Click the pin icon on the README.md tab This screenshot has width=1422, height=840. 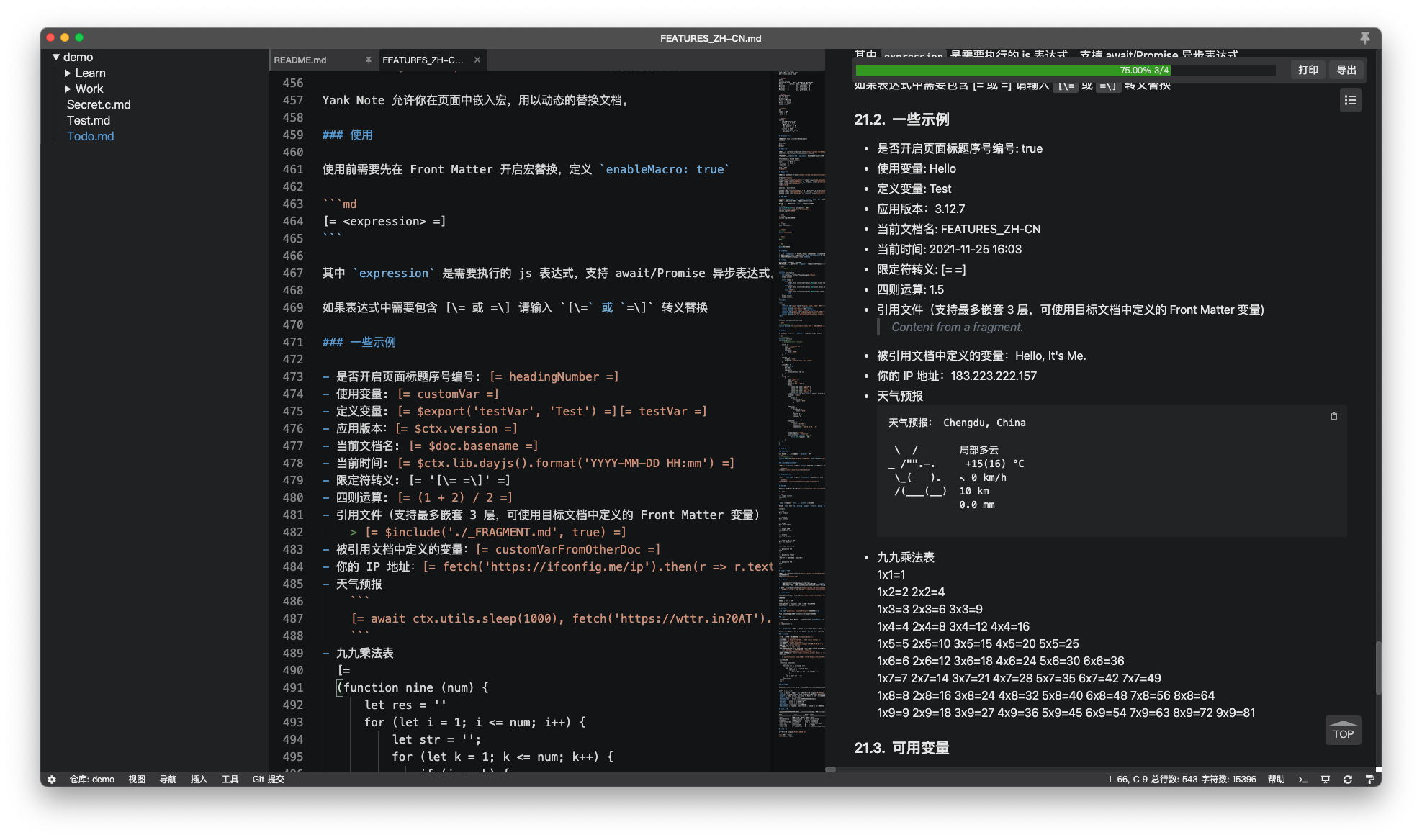[x=368, y=60]
